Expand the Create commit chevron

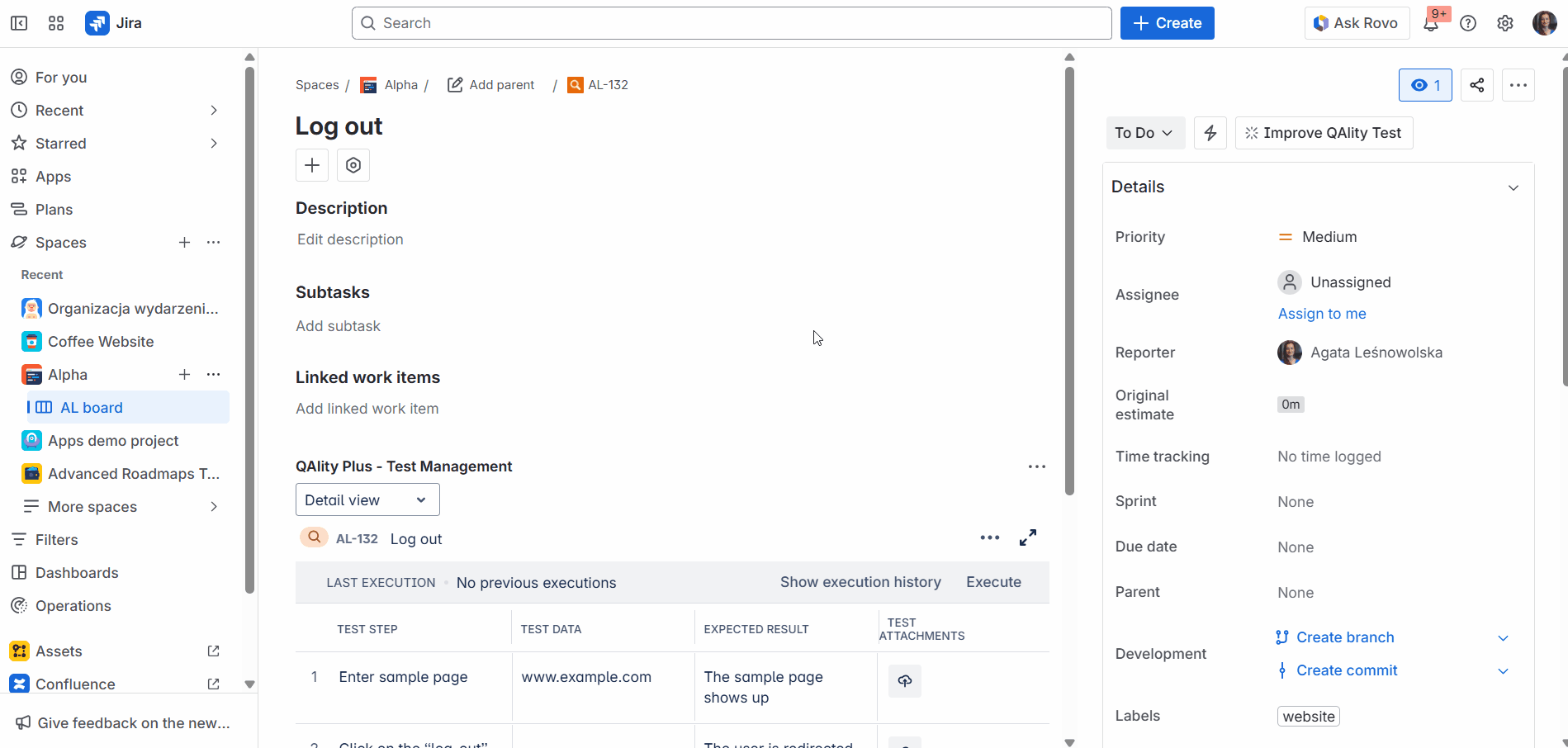point(1504,671)
